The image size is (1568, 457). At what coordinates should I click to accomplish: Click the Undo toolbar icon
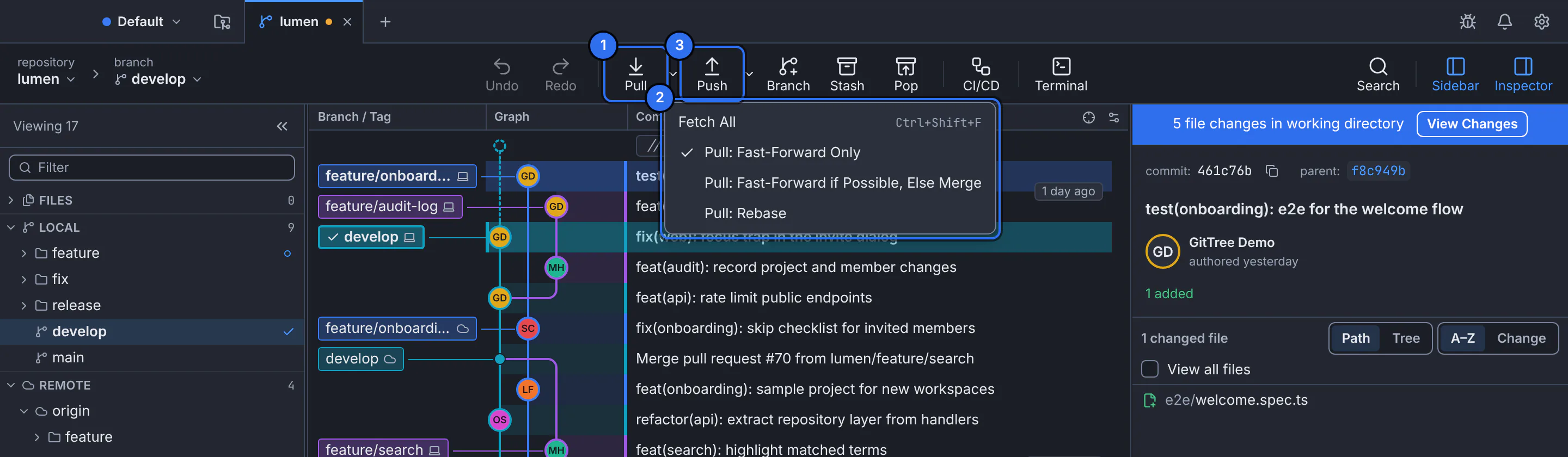pyautogui.click(x=501, y=74)
